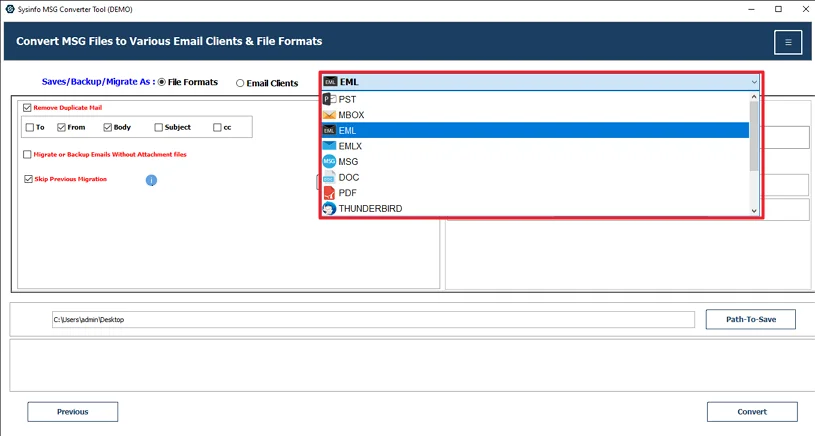Image resolution: width=815 pixels, height=436 pixels.
Task: Click the PST format icon in list
Action: [x=329, y=99]
